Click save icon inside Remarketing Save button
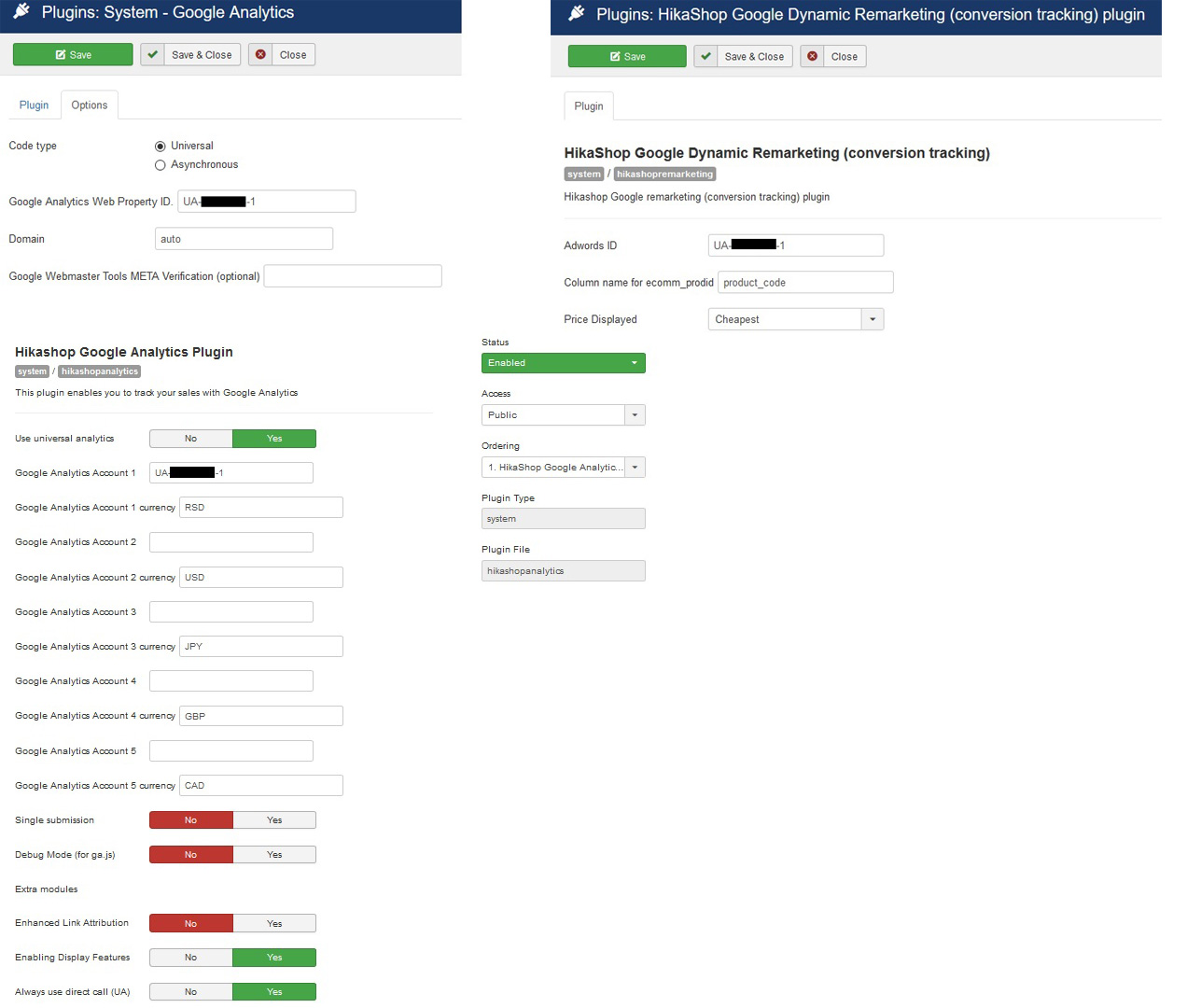The width and height of the screenshot is (1187, 1008). 615,57
